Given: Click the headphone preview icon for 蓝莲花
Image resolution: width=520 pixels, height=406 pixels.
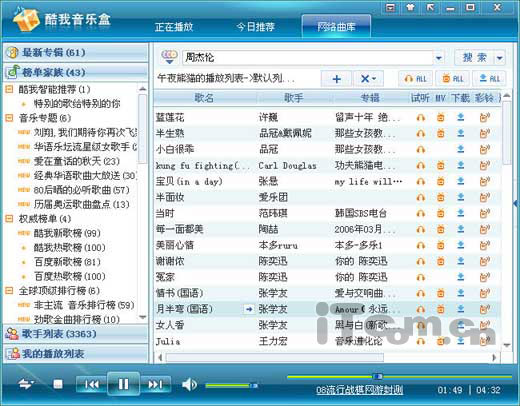Looking at the screenshot, I should [421, 117].
